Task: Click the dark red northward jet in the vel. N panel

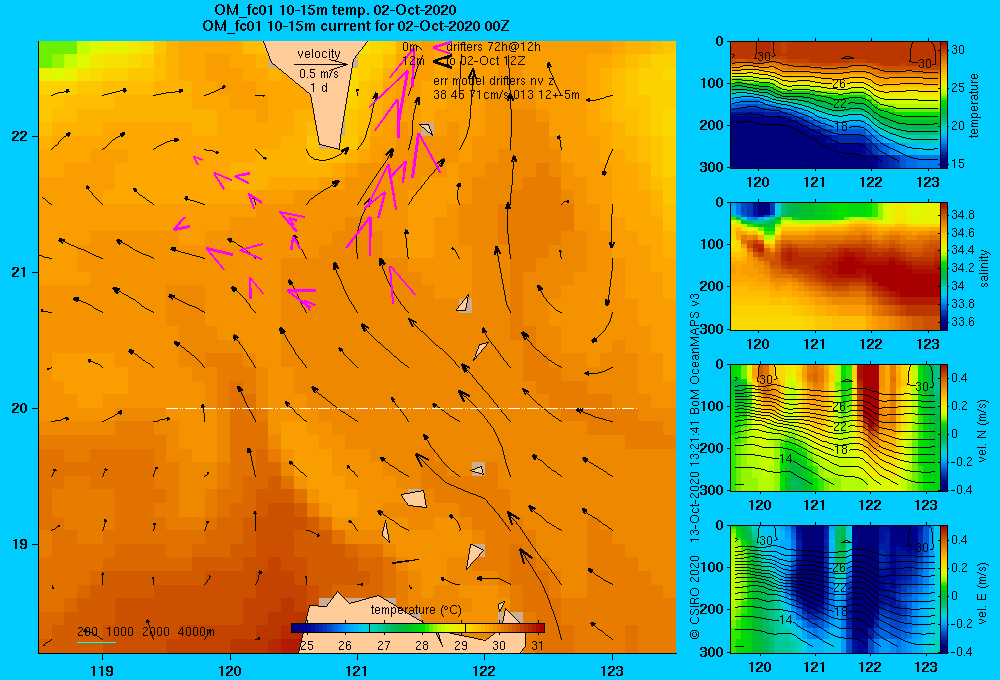Action: click(868, 397)
